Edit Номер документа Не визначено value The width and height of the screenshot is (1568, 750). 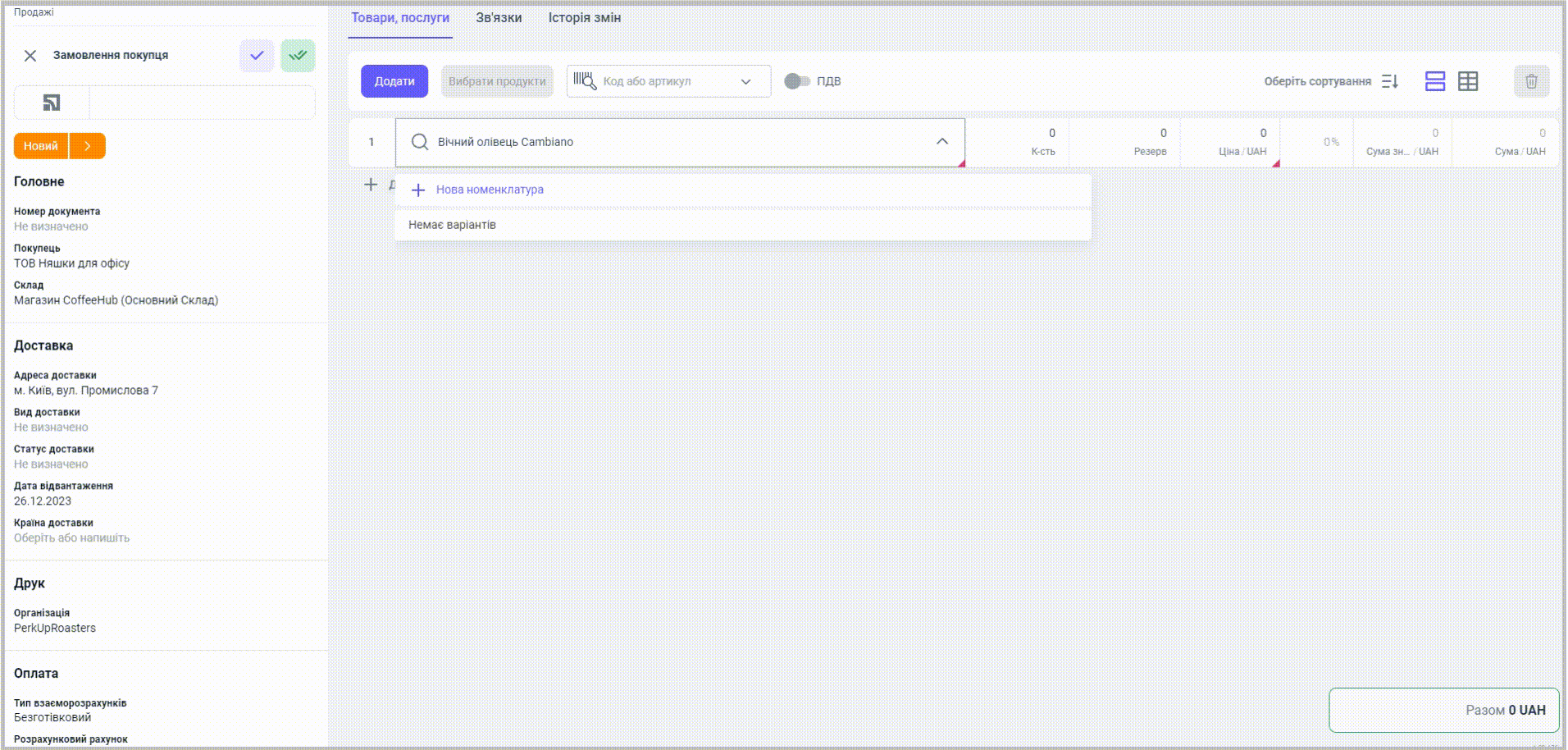click(51, 226)
